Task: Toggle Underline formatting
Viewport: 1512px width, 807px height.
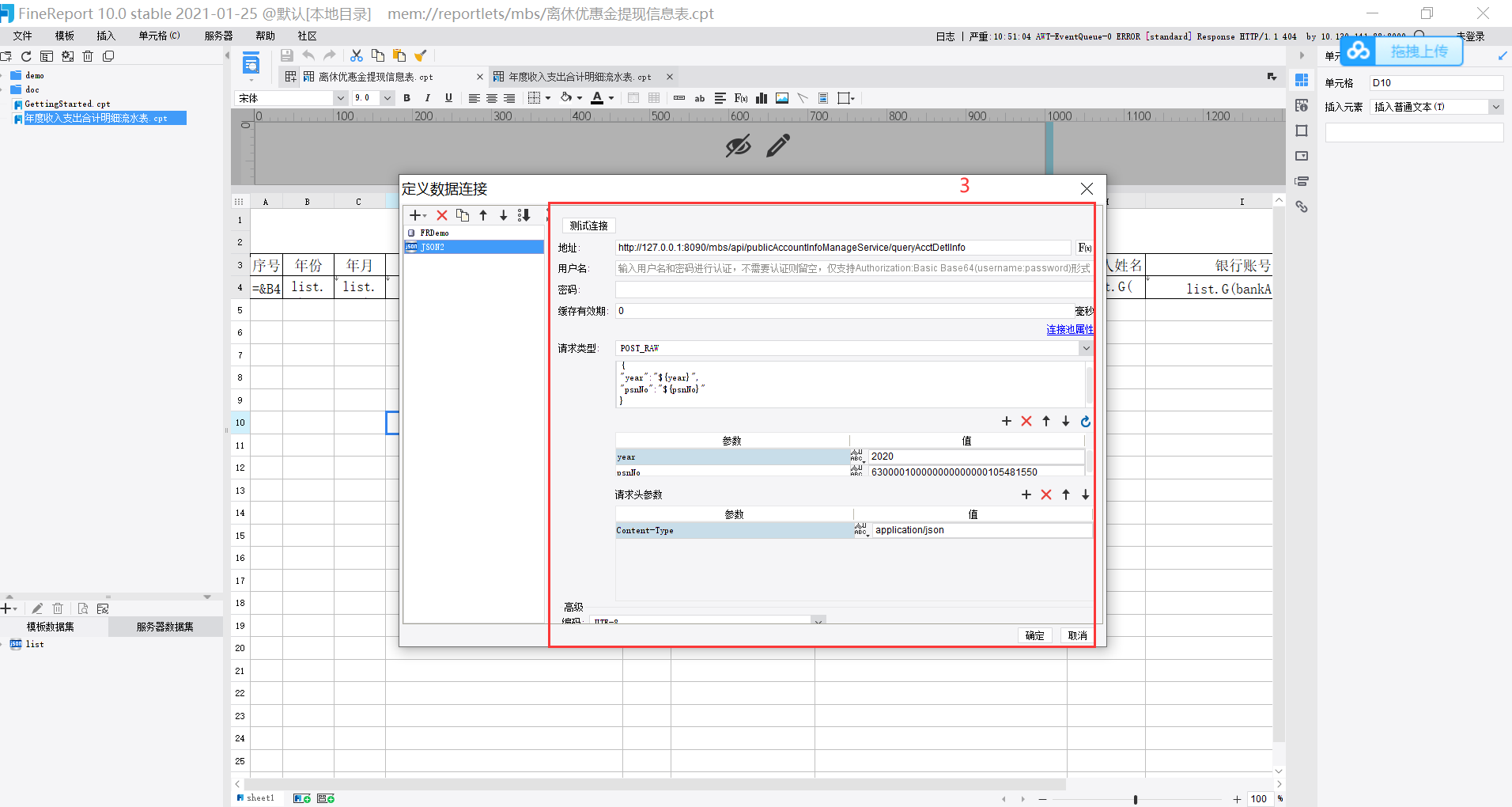Action: click(448, 98)
